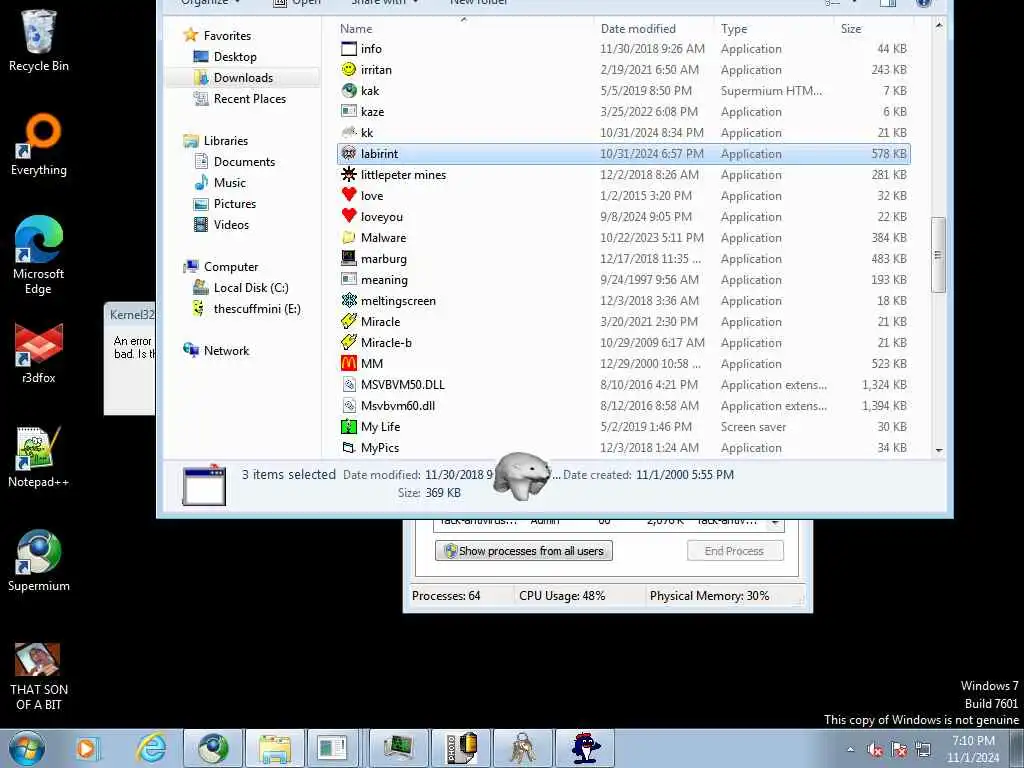Viewport: 1024px width, 768px height.
Task: Open the Videos library
Action: tap(231, 224)
